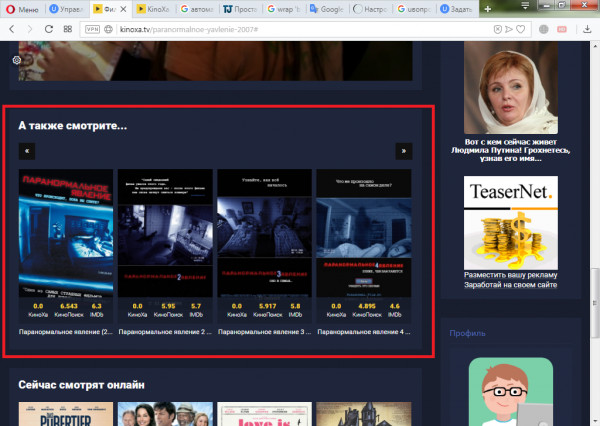
Task: Click the 5.95 КиноПоиск rating
Action: click(x=168, y=310)
